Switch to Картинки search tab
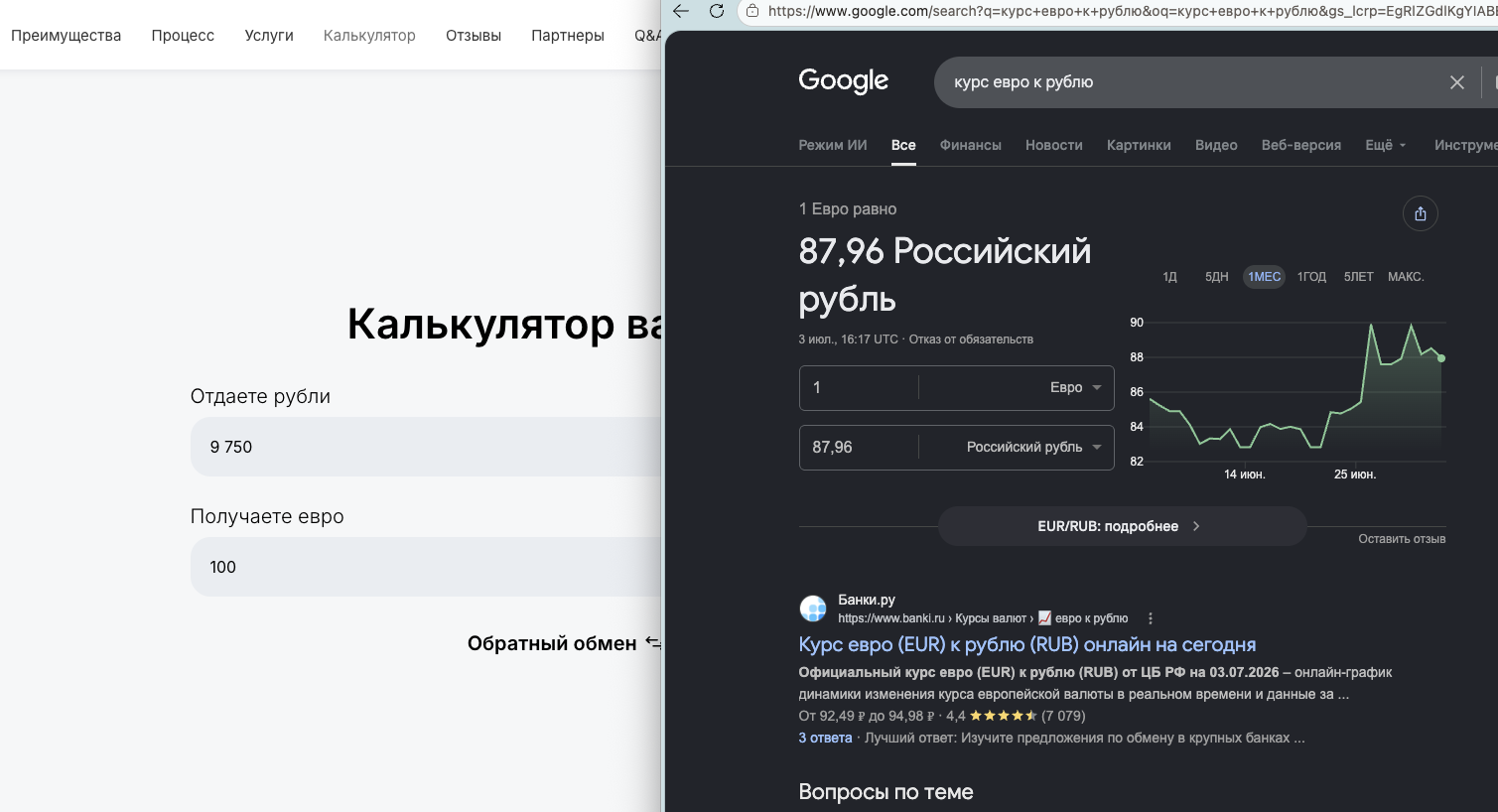This screenshot has height=812, width=1498. click(x=1139, y=145)
